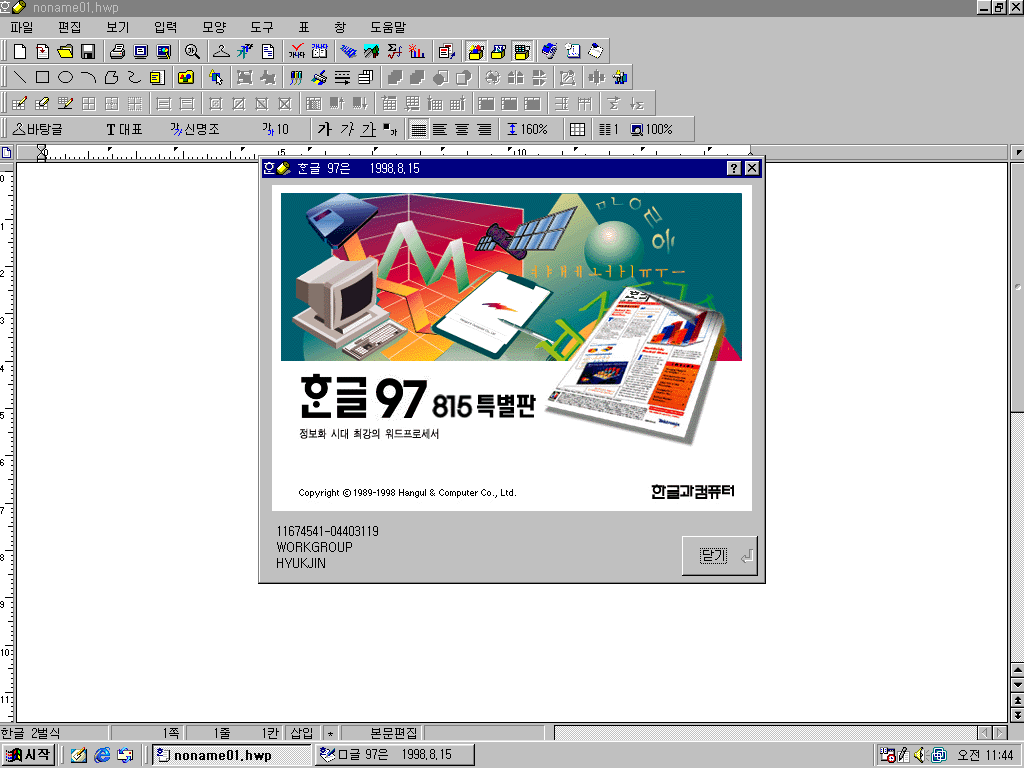Toggle the pressed table toolbar display button
Viewport: 1024px width, 768px height.
pyautogui.click(x=521, y=52)
